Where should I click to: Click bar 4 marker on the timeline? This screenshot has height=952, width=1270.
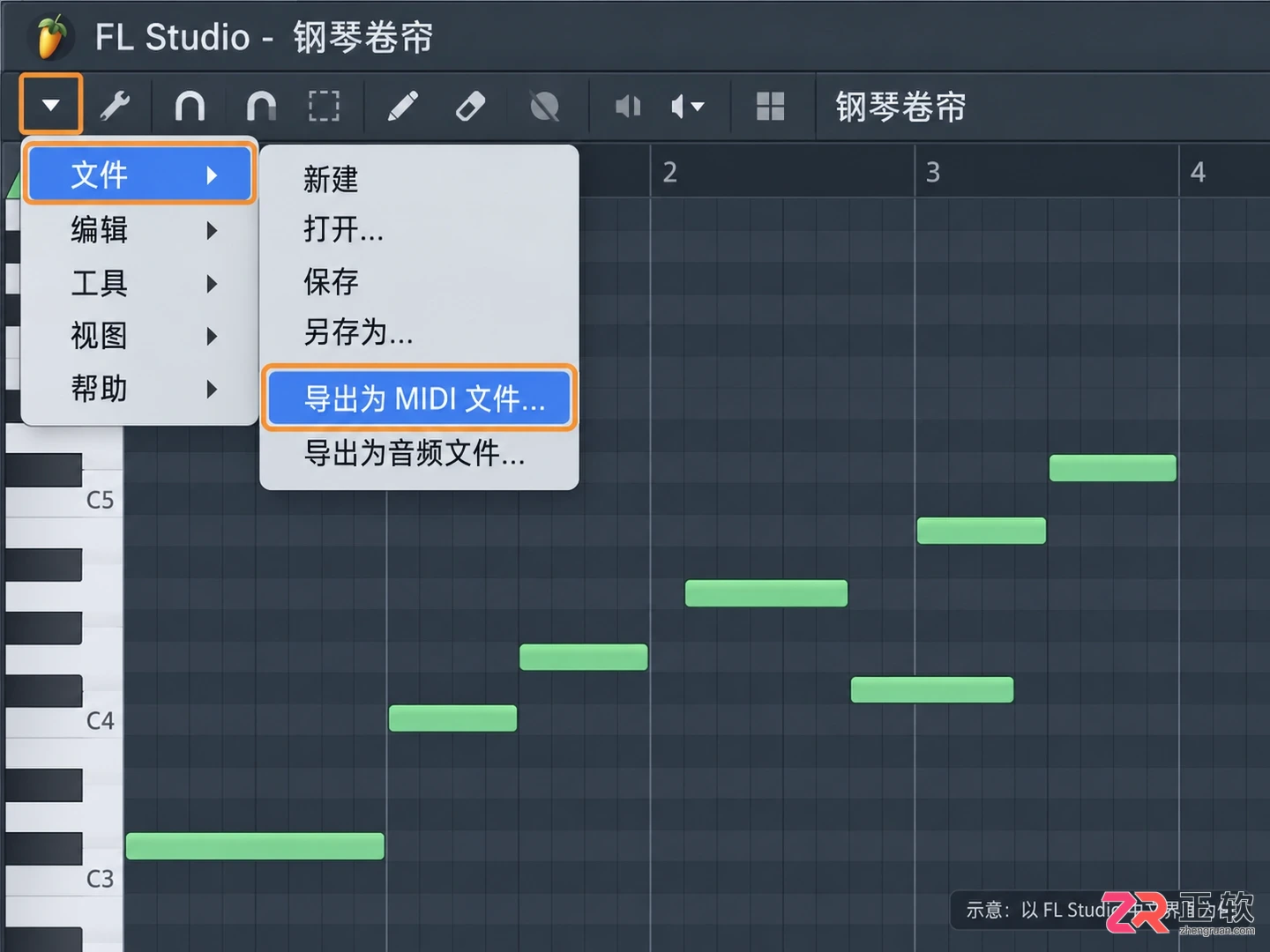coord(1198,172)
